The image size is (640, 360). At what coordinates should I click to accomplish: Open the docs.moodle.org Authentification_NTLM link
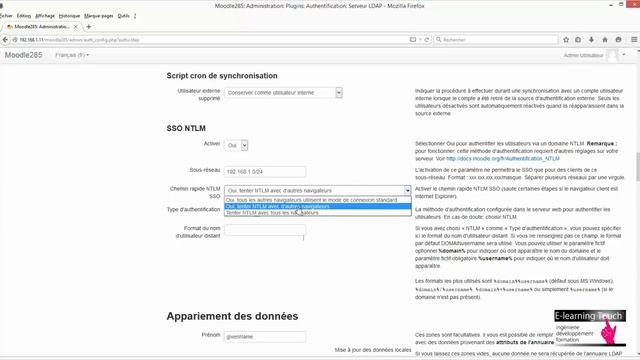tap(503, 159)
